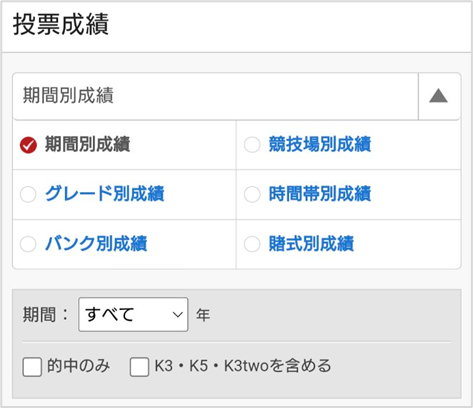Viewport: 473px width, 408px height.
Task: Click the K3・K5・K3twoを含める label text
Action: (x=243, y=366)
